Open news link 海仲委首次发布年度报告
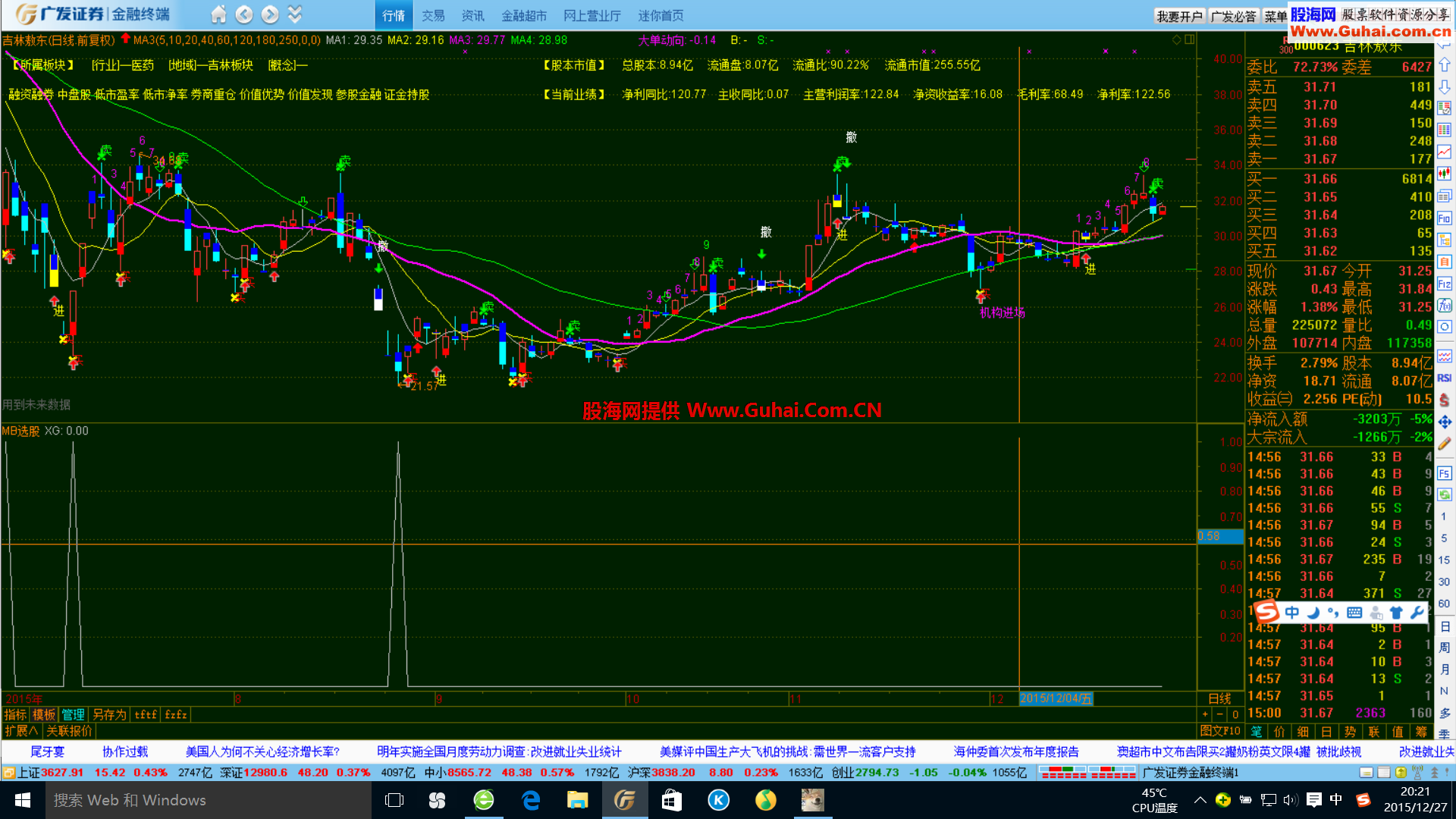The height and width of the screenshot is (819, 1456). click(x=1016, y=752)
